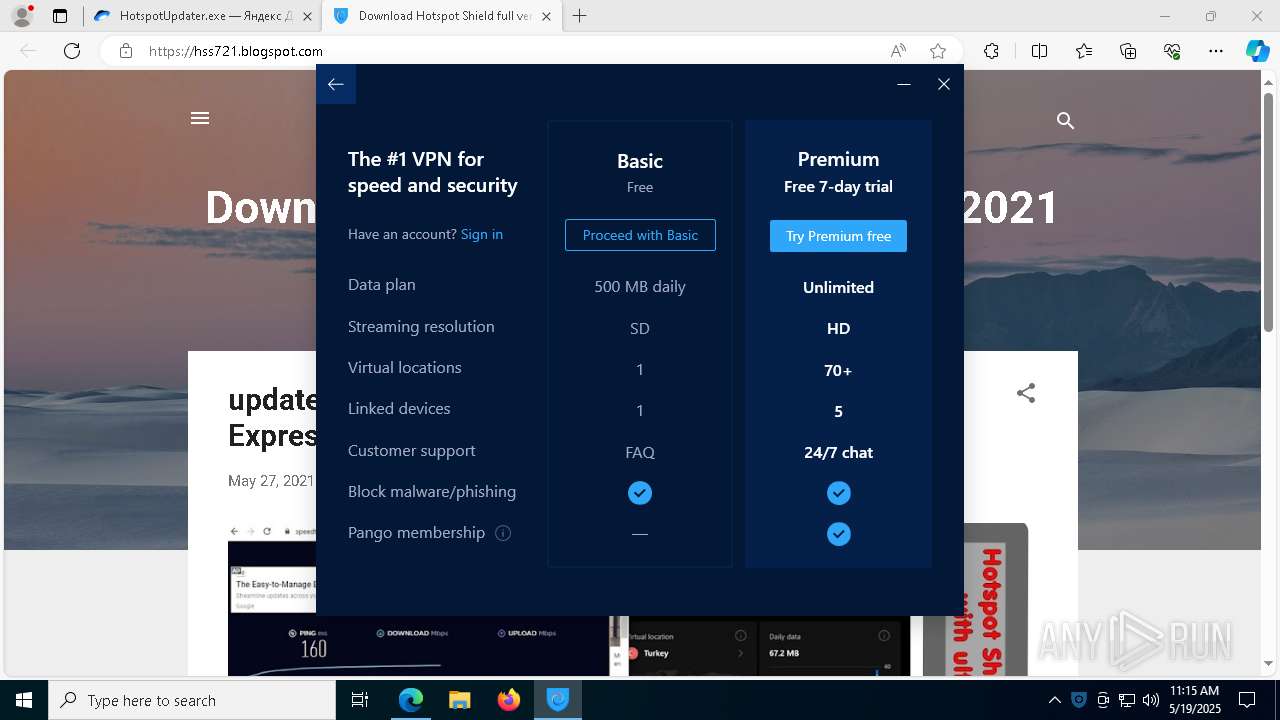This screenshot has height=720, width=1280.
Task: Open taskbar clock showing 11:15 AM
Action: (x=1194, y=700)
